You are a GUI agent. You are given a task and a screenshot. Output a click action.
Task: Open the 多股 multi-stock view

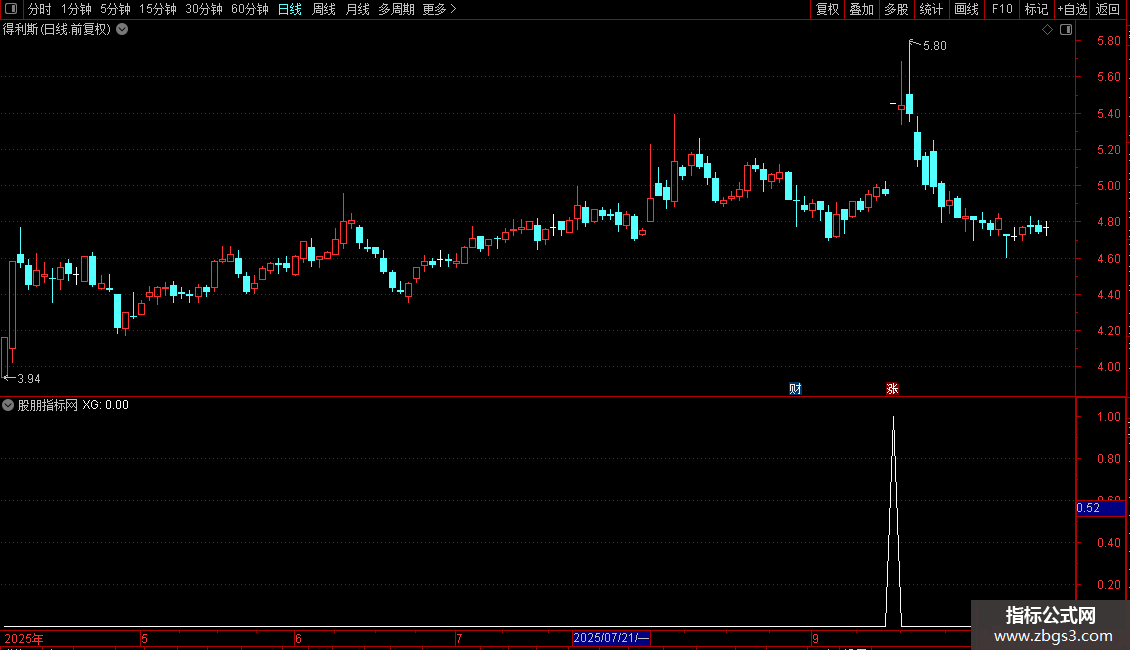(x=896, y=9)
